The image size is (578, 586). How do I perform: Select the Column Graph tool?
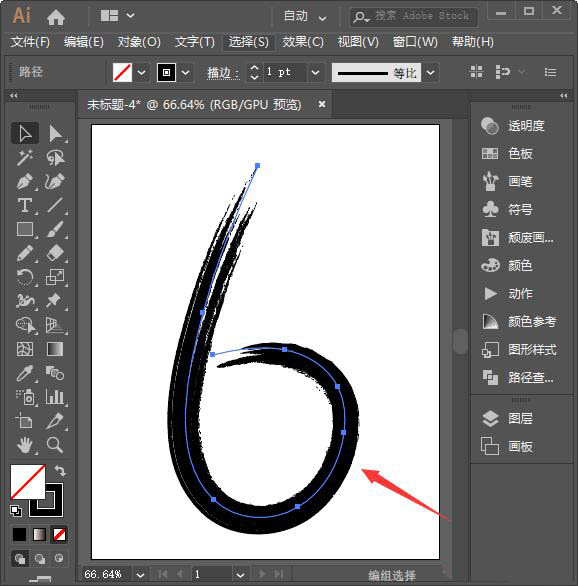[x=55, y=397]
